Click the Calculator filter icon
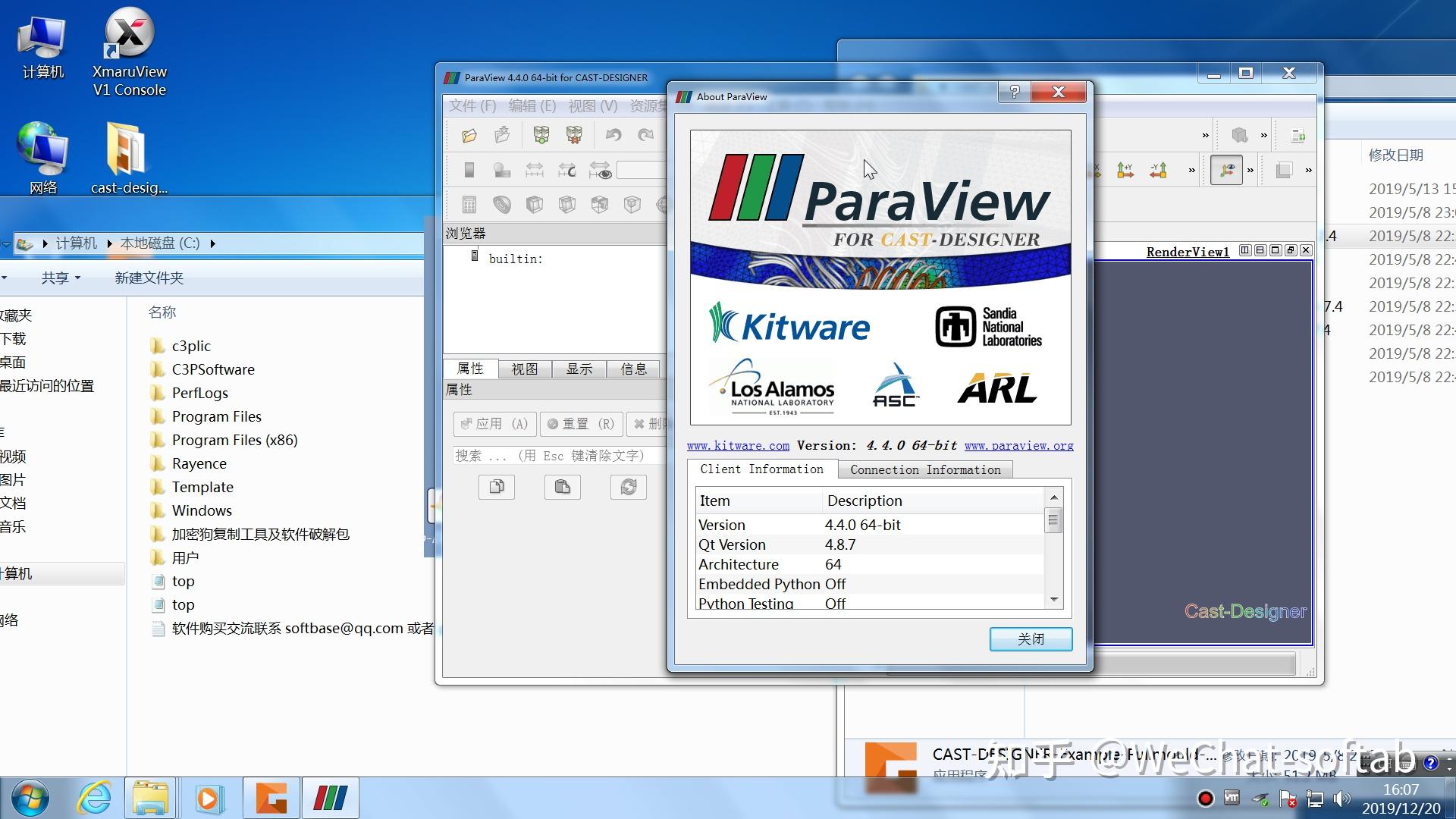 click(469, 204)
